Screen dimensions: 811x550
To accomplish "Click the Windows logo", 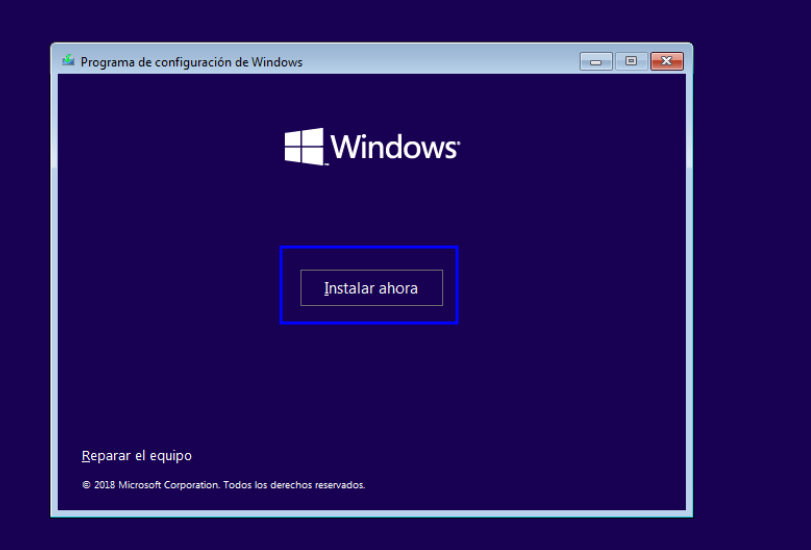I will coord(372,147).
